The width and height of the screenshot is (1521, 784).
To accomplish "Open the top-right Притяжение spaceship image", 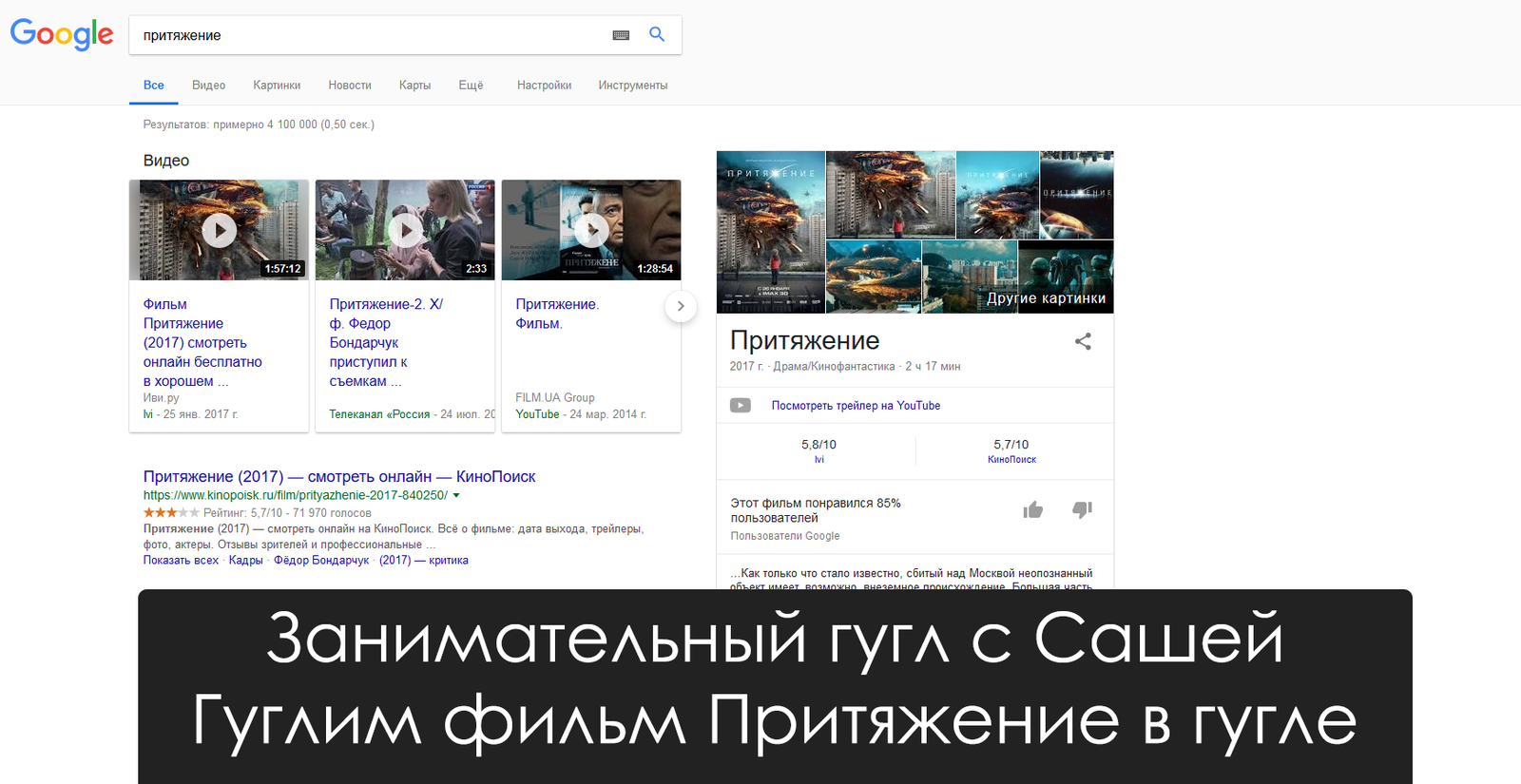I will (x=1077, y=195).
